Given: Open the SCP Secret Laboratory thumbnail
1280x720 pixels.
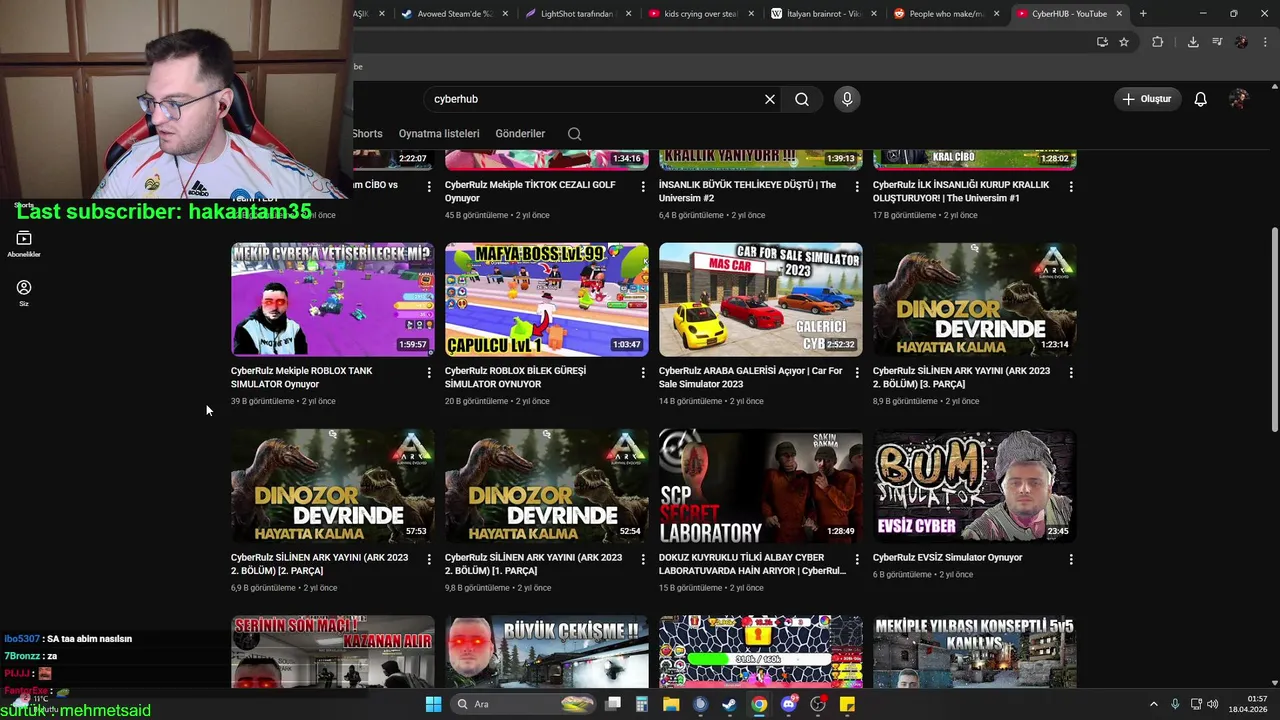Looking at the screenshot, I should click(760, 486).
